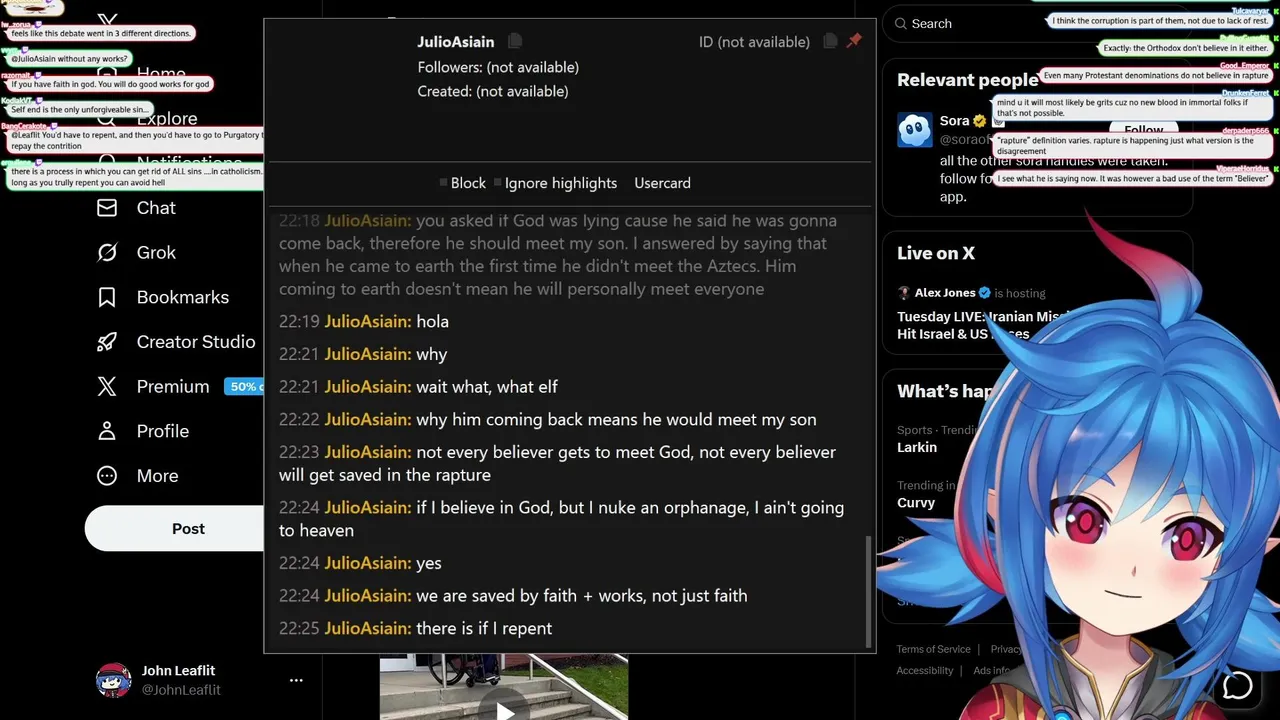Click the search magnifier icon
Image resolution: width=1280 pixels, height=720 pixels.
[901, 24]
